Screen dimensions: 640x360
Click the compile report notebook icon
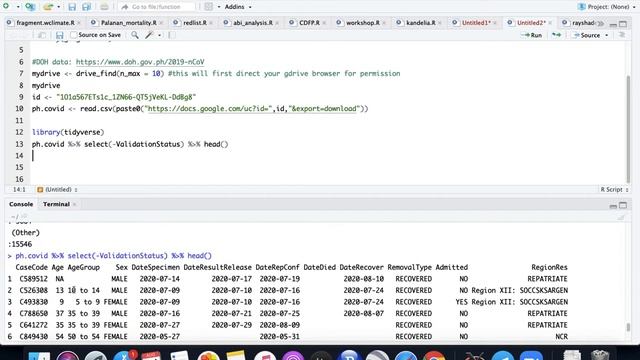point(171,35)
